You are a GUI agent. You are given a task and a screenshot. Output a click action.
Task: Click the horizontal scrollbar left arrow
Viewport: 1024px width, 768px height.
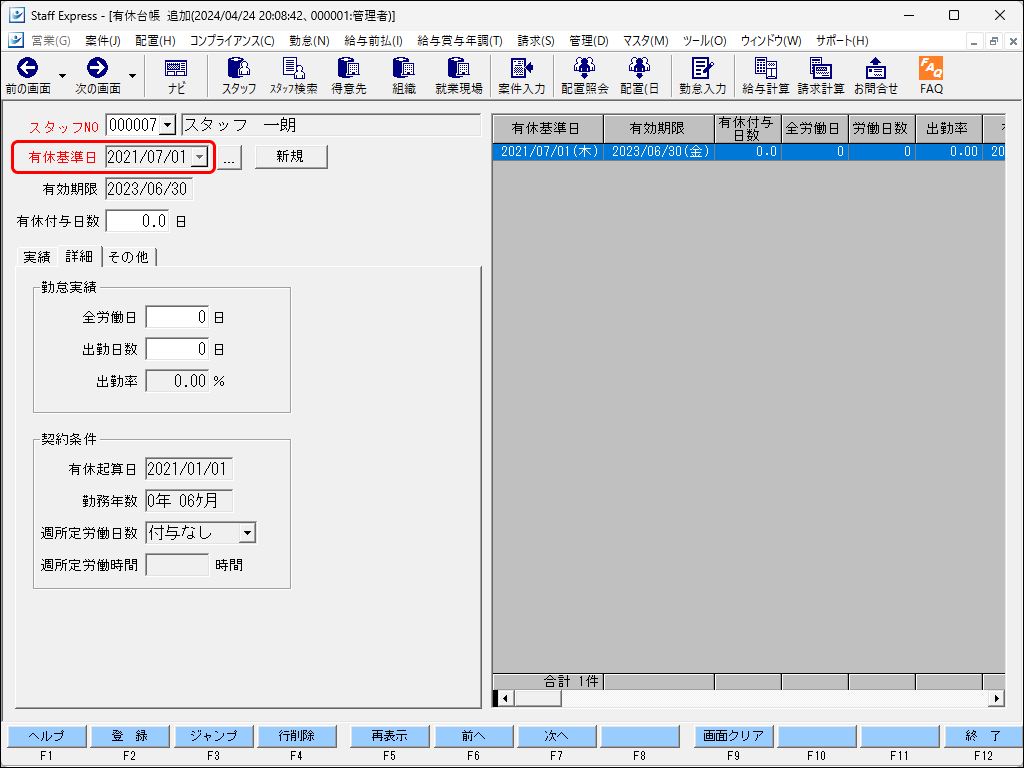coord(505,698)
